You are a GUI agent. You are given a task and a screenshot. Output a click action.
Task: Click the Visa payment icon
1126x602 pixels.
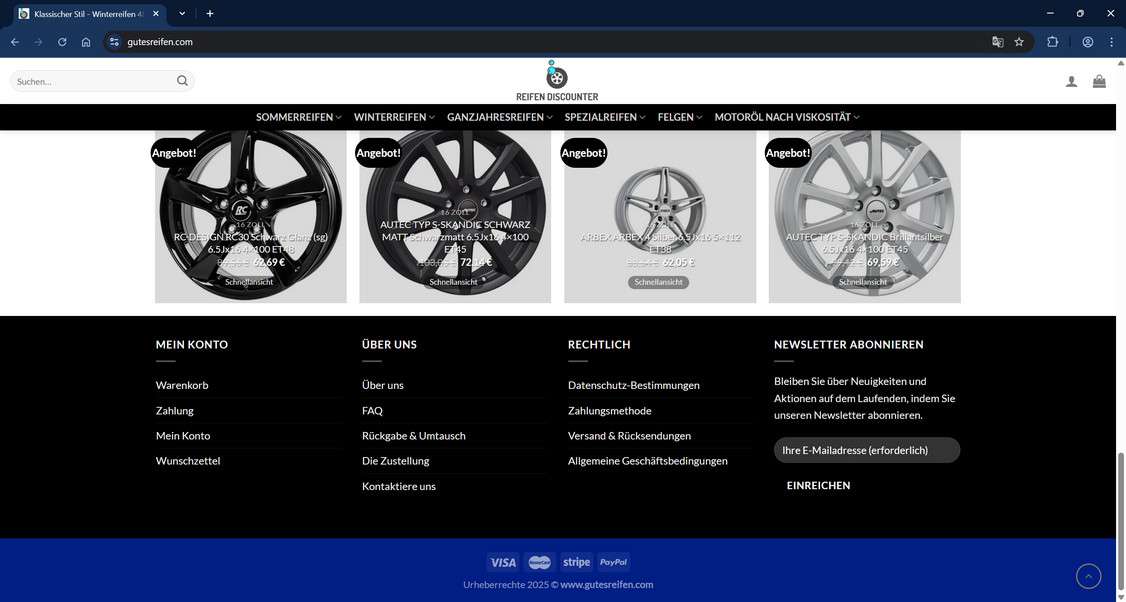(x=503, y=562)
